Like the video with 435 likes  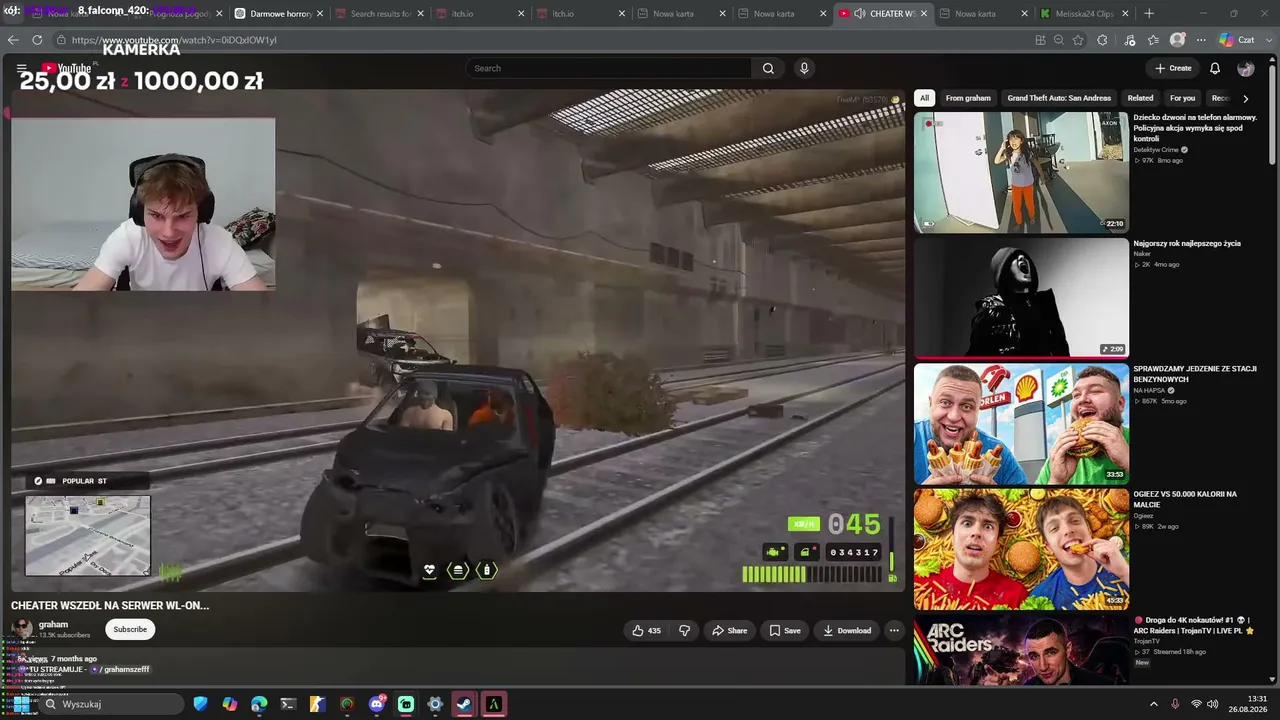point(647,630)
